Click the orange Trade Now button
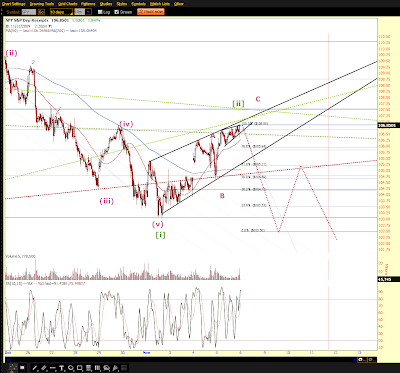The height and width of the screenshot is (373, 400). pos(151,12)
